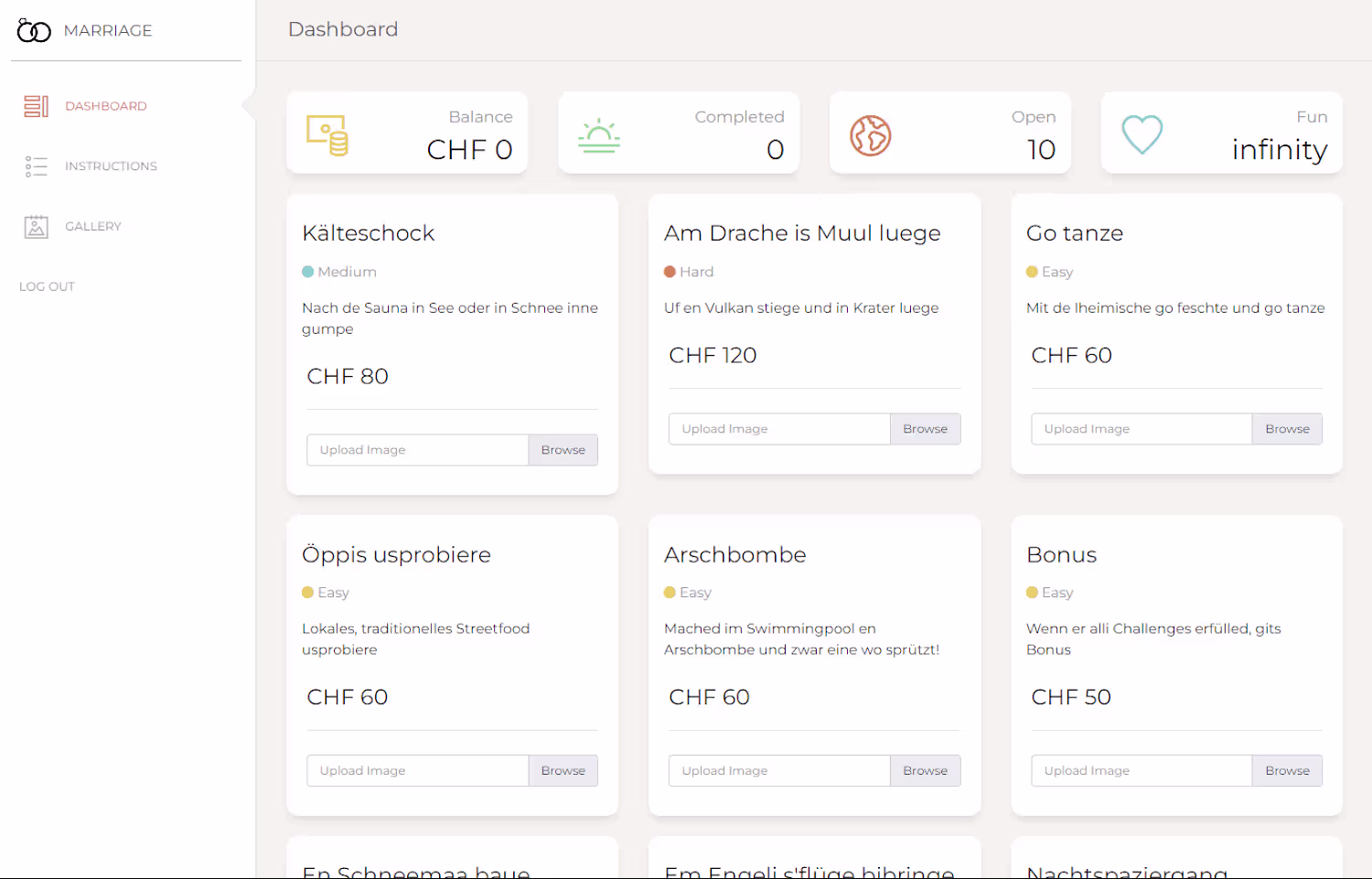Screen dimensions: 1372x879
Task: Browse image for Am Drache is Muul luege
Action: tap(925, 429)
